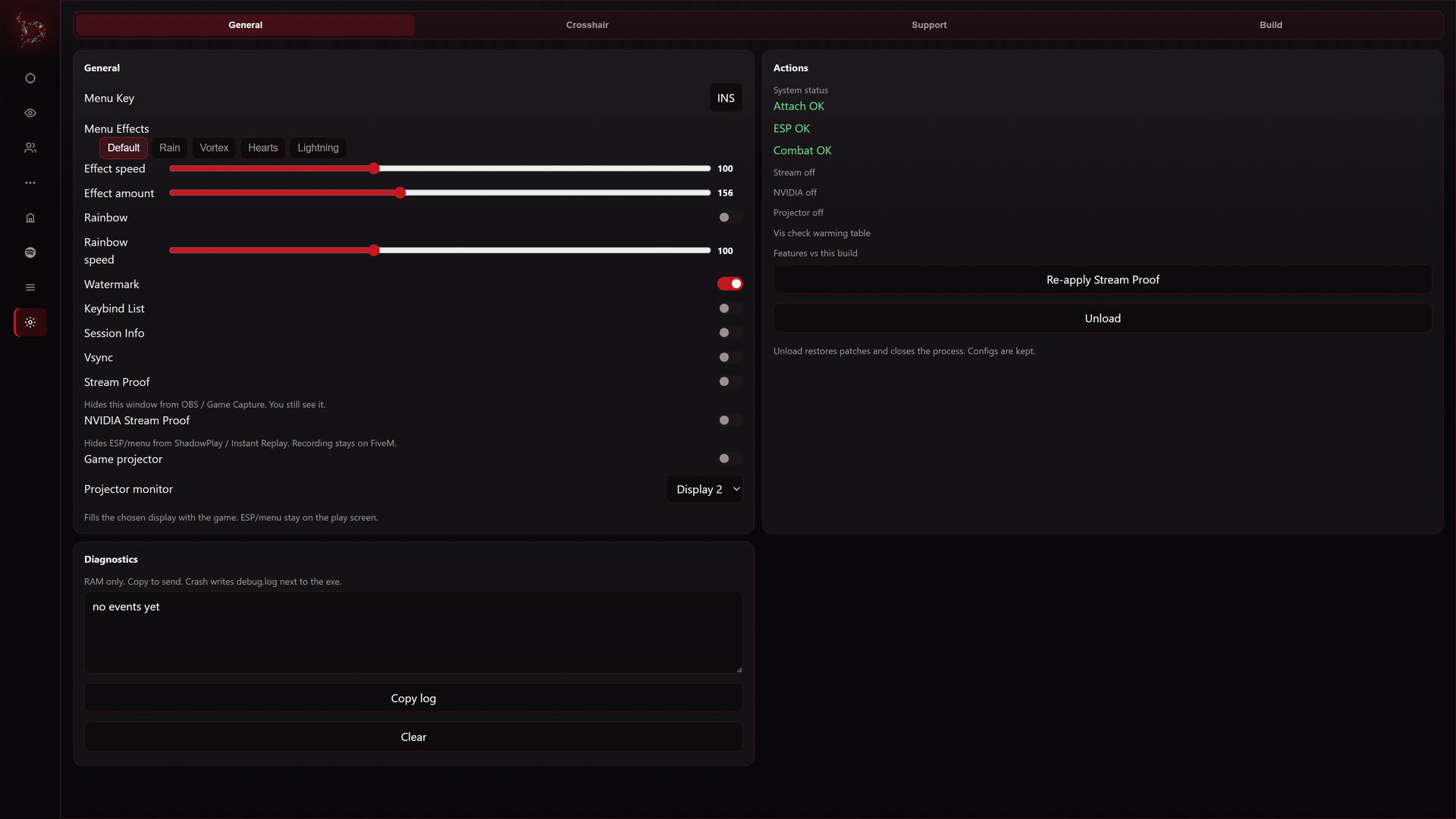This screenshot has height=819, width=1456.
Task: Select the Vortex menu effect
Action: (214, 148)
